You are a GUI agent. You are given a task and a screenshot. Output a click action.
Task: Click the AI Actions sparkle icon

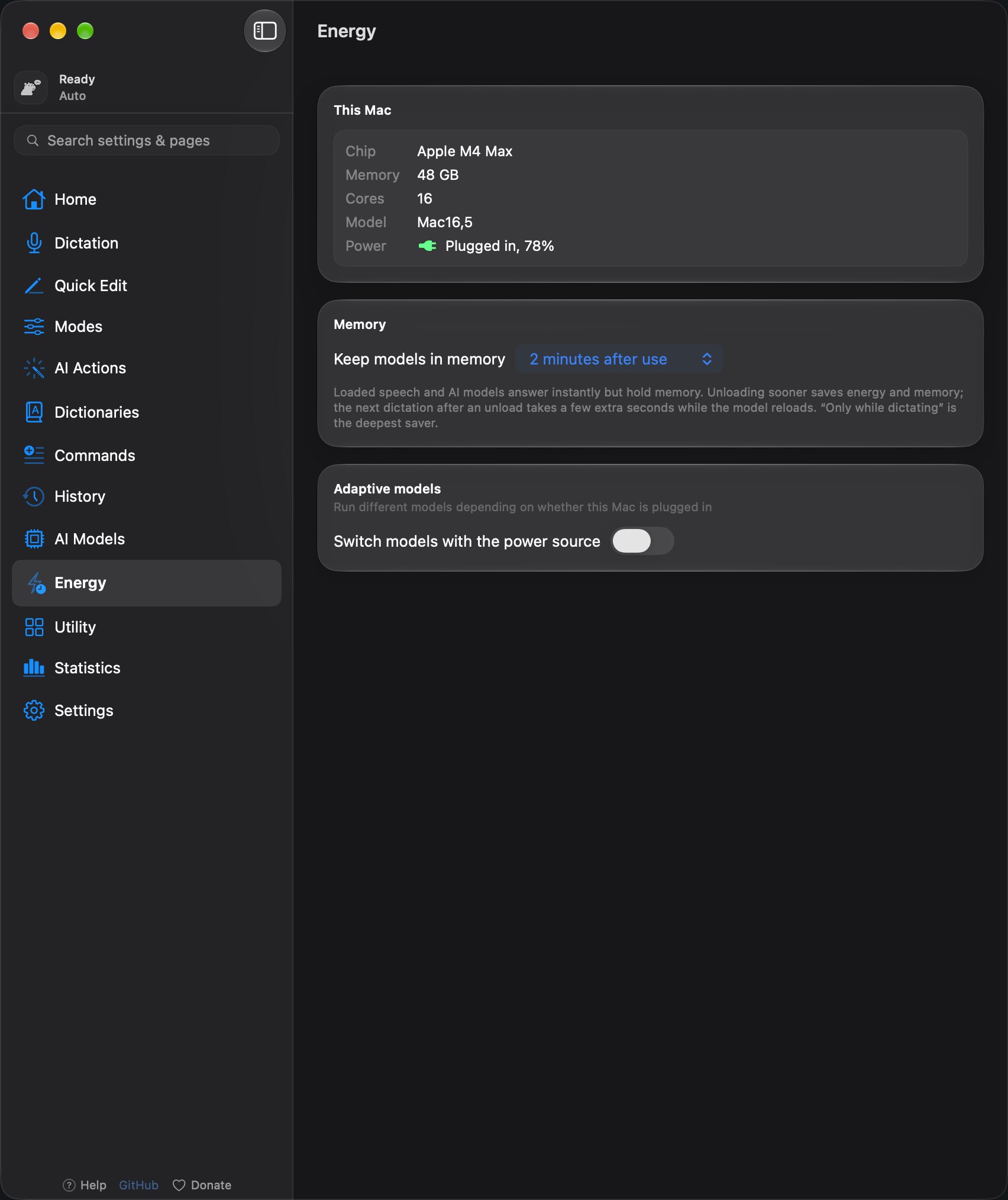tap(34, 368)
